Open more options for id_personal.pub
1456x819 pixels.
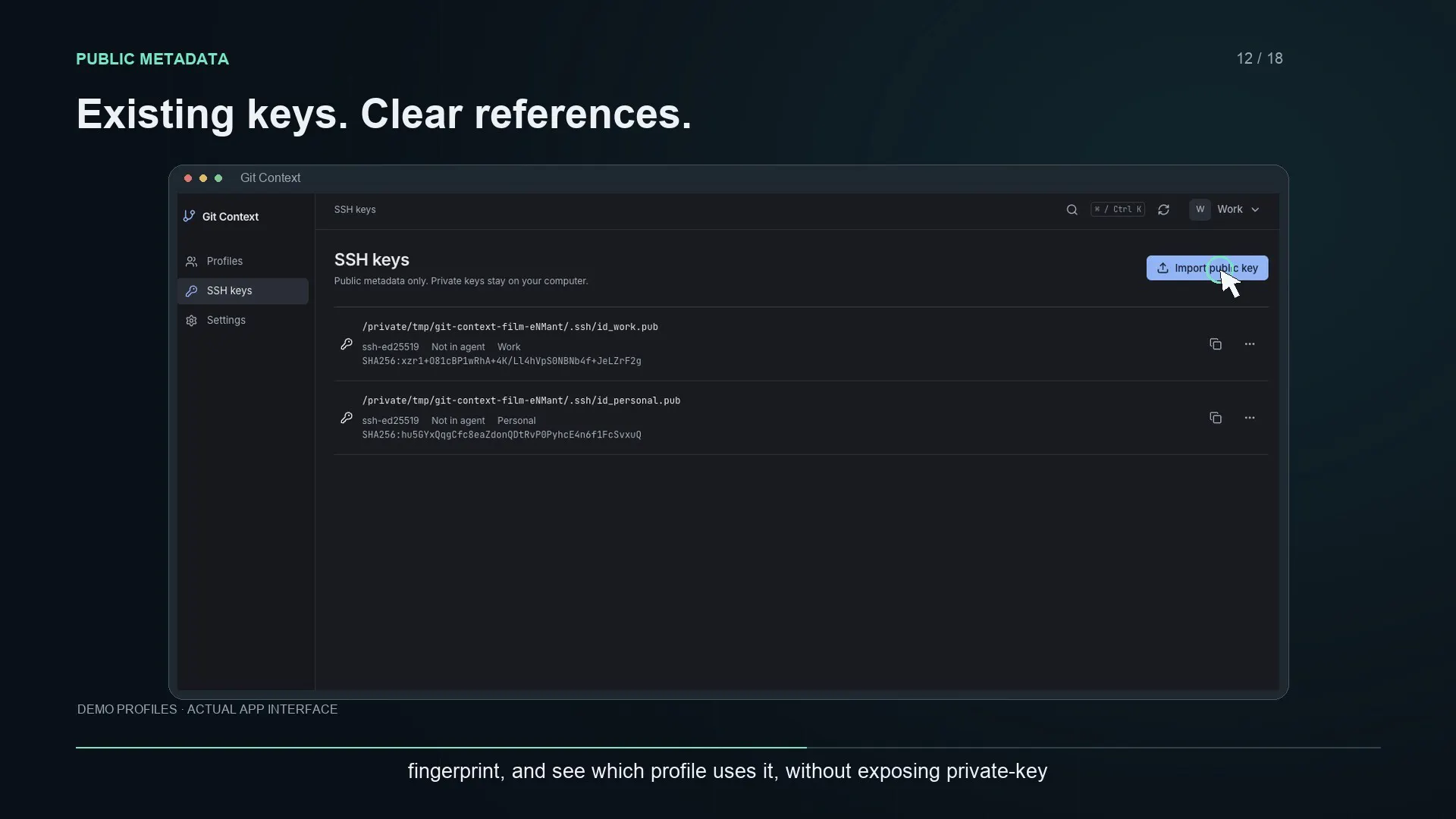[1250, 418]
